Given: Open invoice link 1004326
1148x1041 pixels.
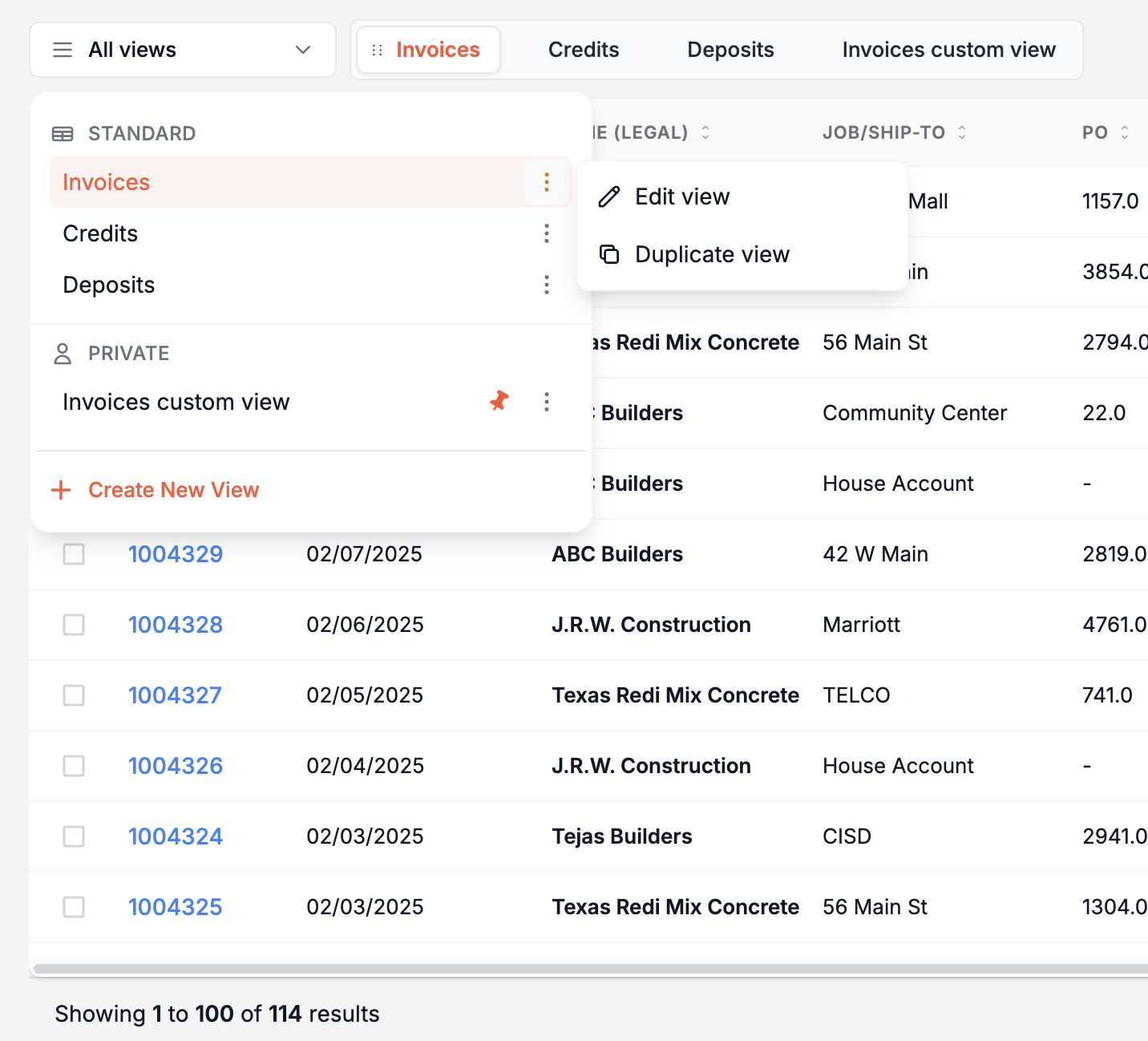Looking at the screenshot, I should click(176, 766).
